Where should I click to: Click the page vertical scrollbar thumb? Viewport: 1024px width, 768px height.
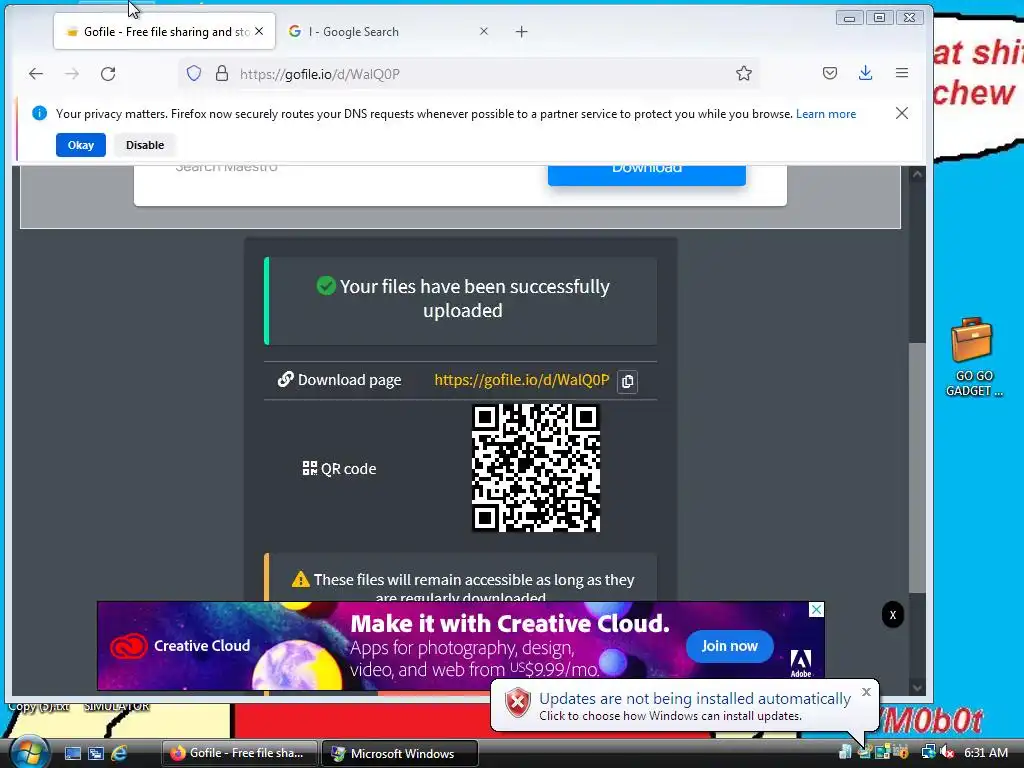tap(918, 468)
